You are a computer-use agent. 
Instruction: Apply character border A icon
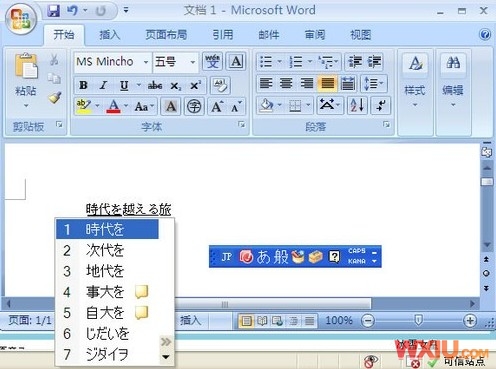[x=236, y=62]
